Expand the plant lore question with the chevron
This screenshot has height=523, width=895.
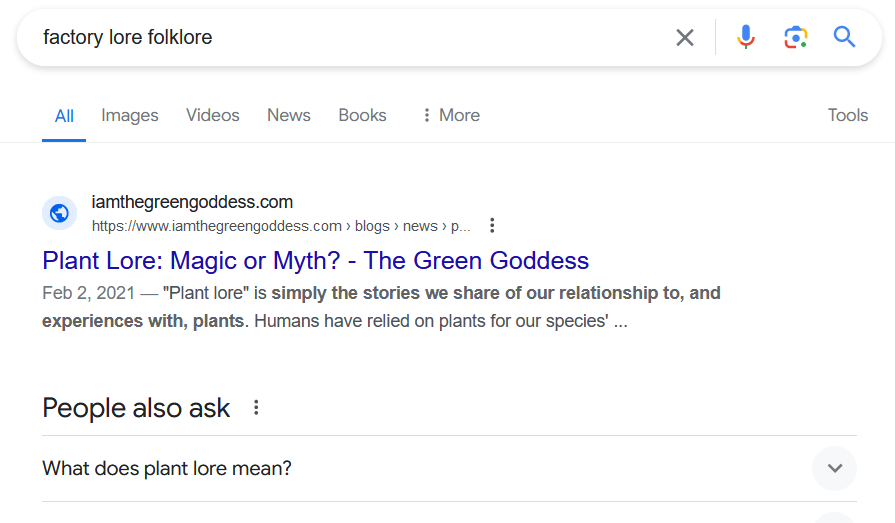tap(834, 469)
